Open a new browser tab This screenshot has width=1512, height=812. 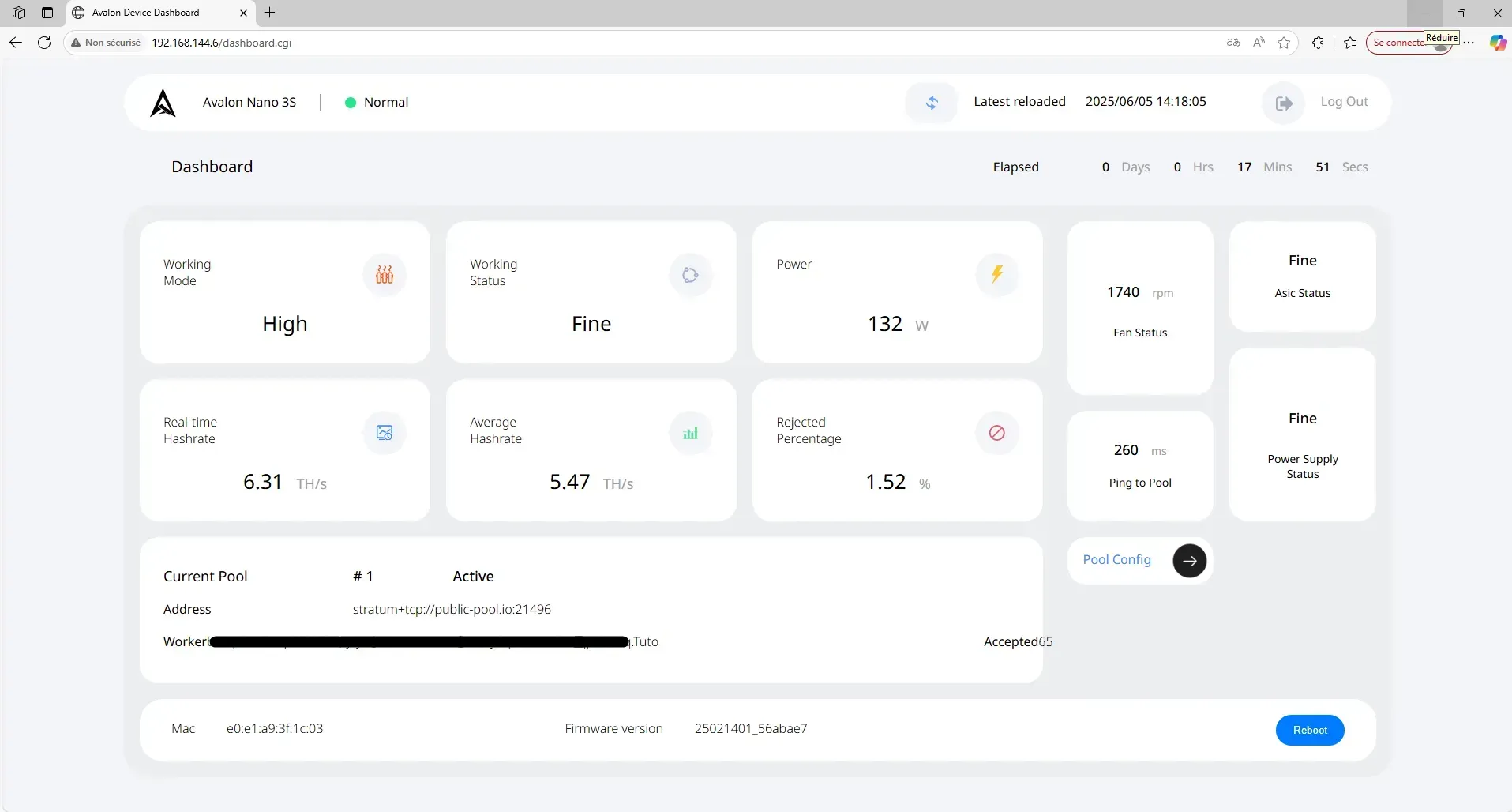(x=270, y=13)
